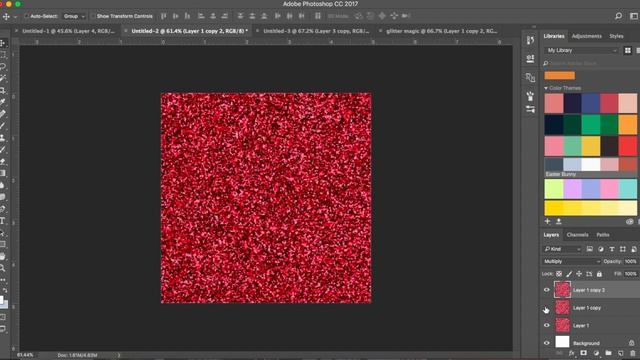Click the add content plus icon in Libraries
Viewport: 640px width, 360px height.
coord(547,221)
